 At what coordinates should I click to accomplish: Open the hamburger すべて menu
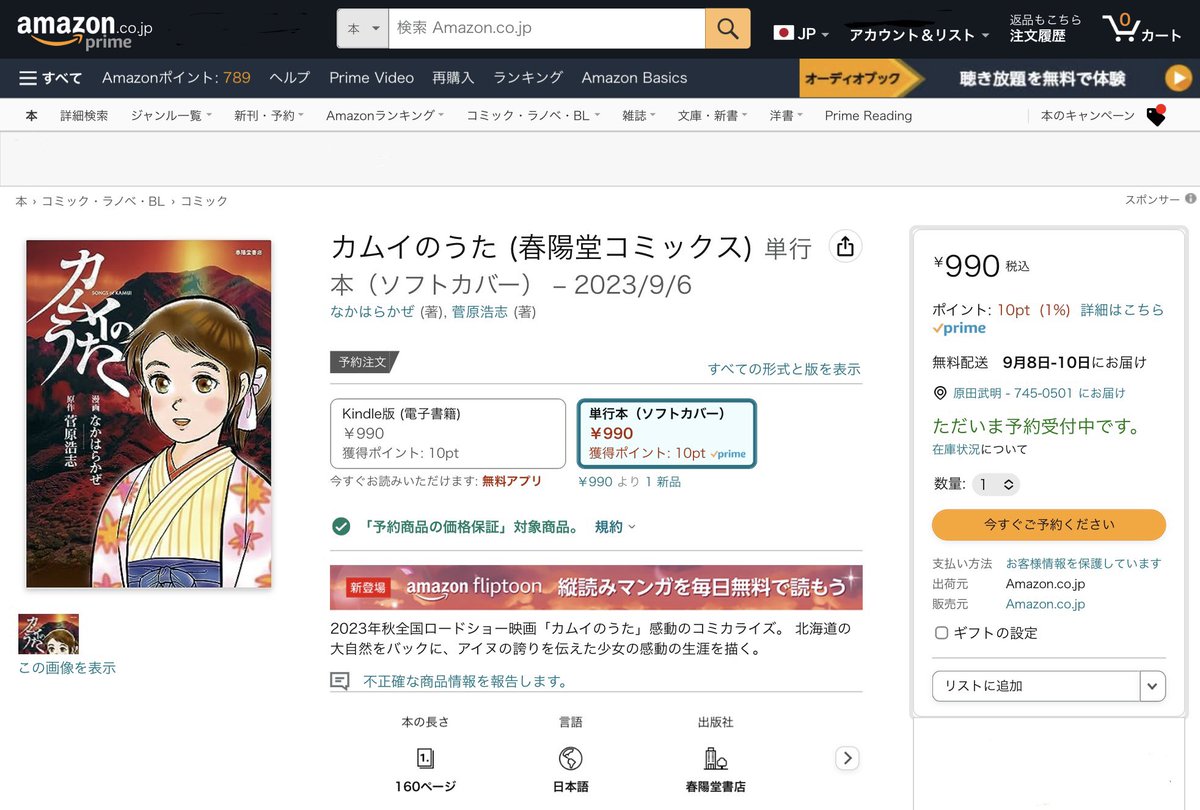(x=50, y=78)
